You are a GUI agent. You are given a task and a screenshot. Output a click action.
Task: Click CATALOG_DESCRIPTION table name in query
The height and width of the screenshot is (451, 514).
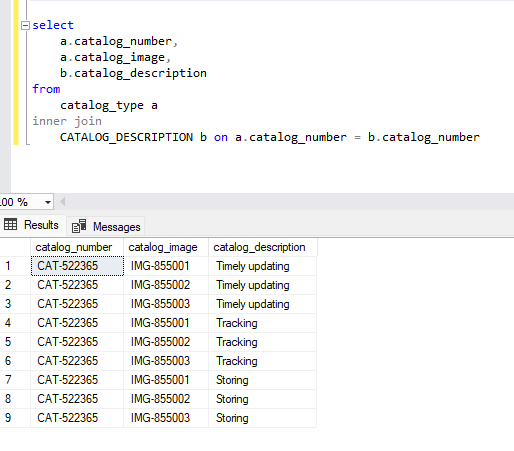pyautogui.click(x=126, y=137)
